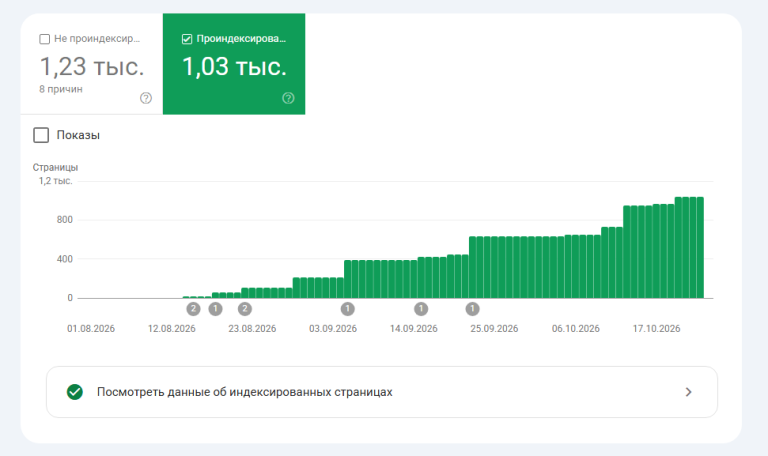Click the 1,23 тыс. non-indexed value
This screenshot has height=456, width=768.
[x=92, y=67]
